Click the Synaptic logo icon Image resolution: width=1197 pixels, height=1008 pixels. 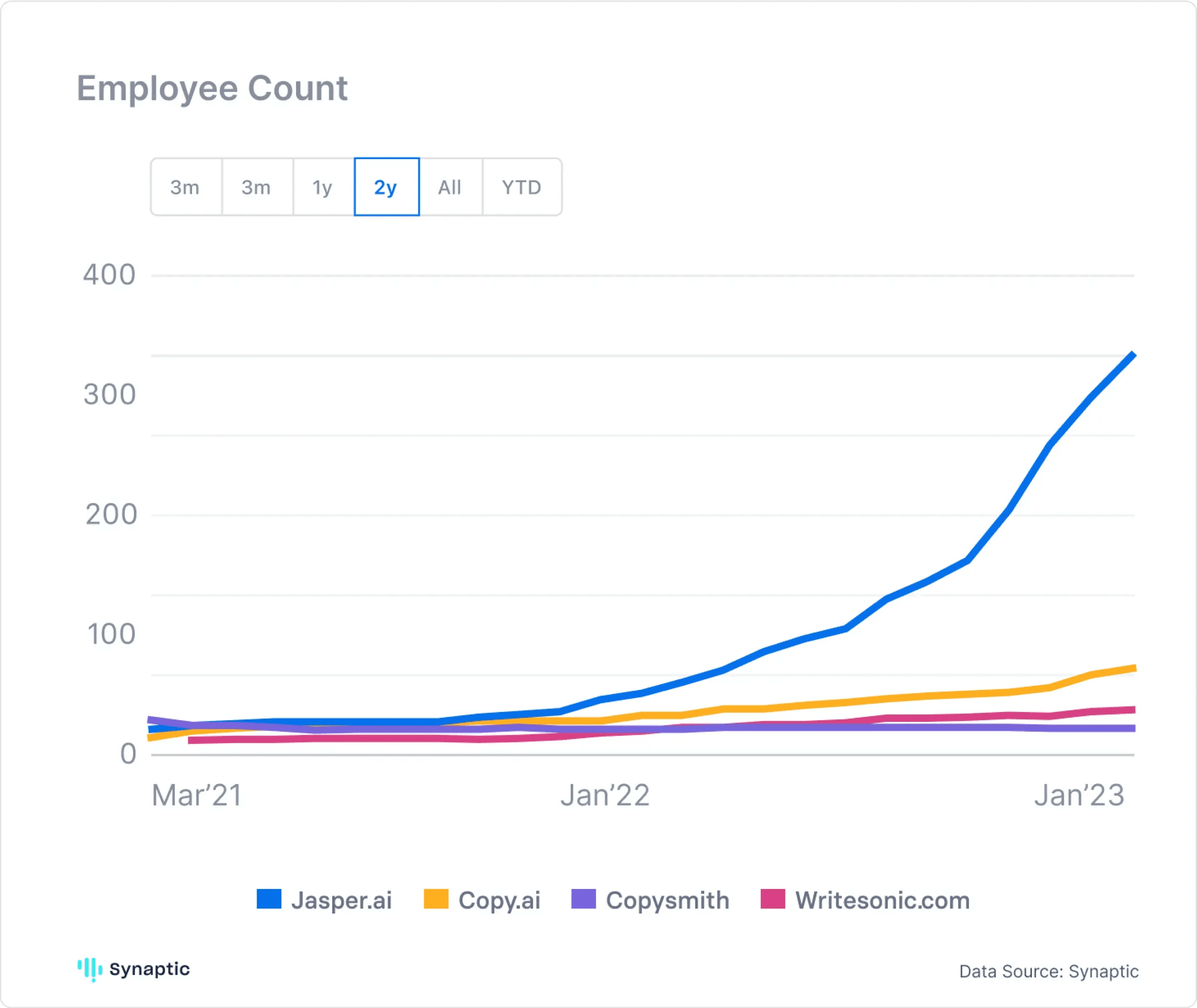pos(90,969)
